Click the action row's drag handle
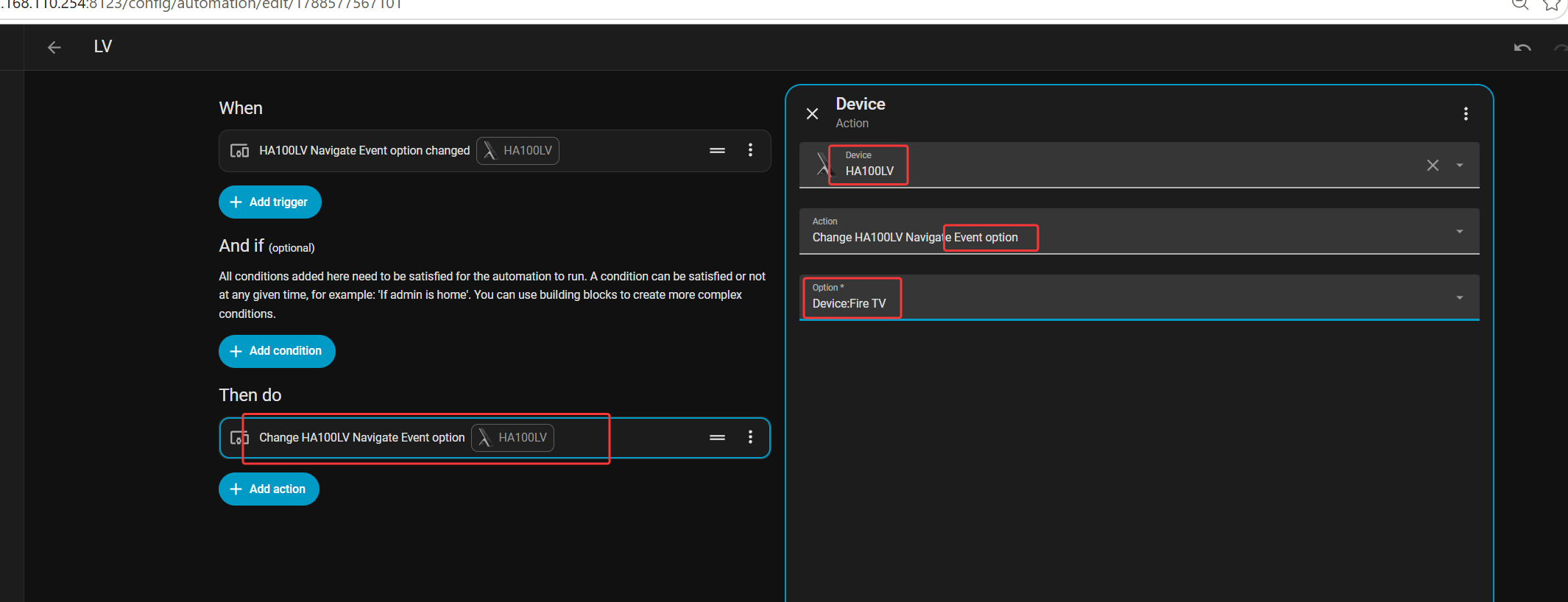1568x602 pixels. [x=717, y=437]
